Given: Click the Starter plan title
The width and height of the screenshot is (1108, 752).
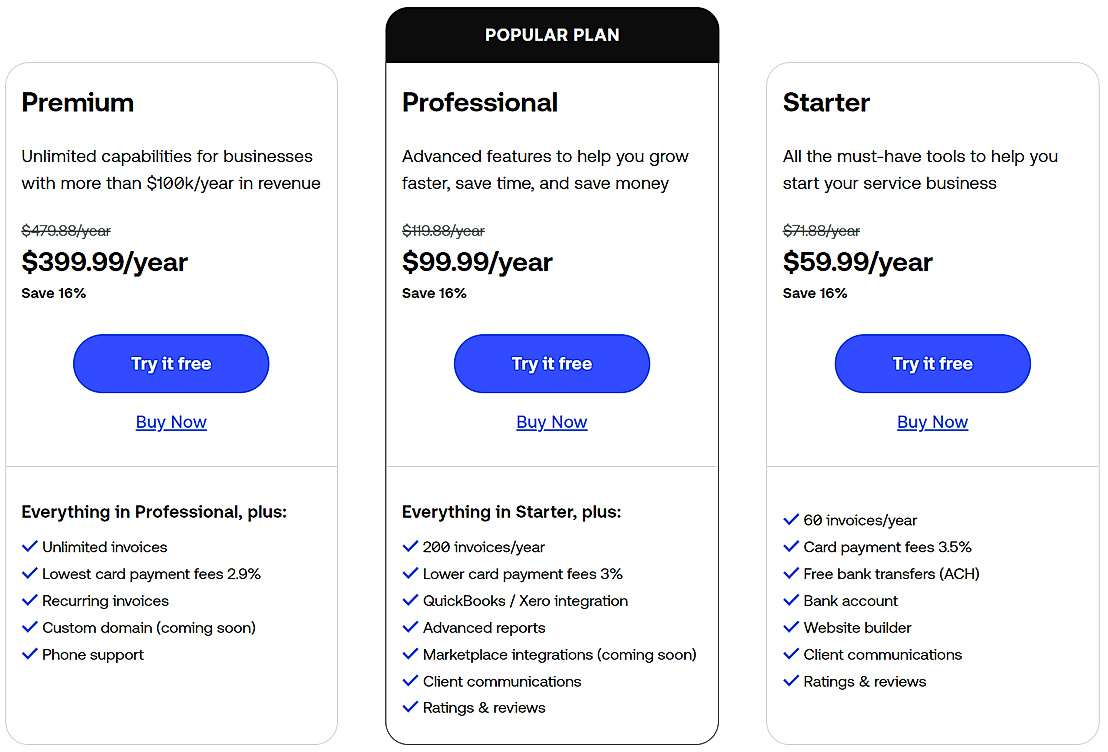Looking at the screenshot, I should point(826,102).
